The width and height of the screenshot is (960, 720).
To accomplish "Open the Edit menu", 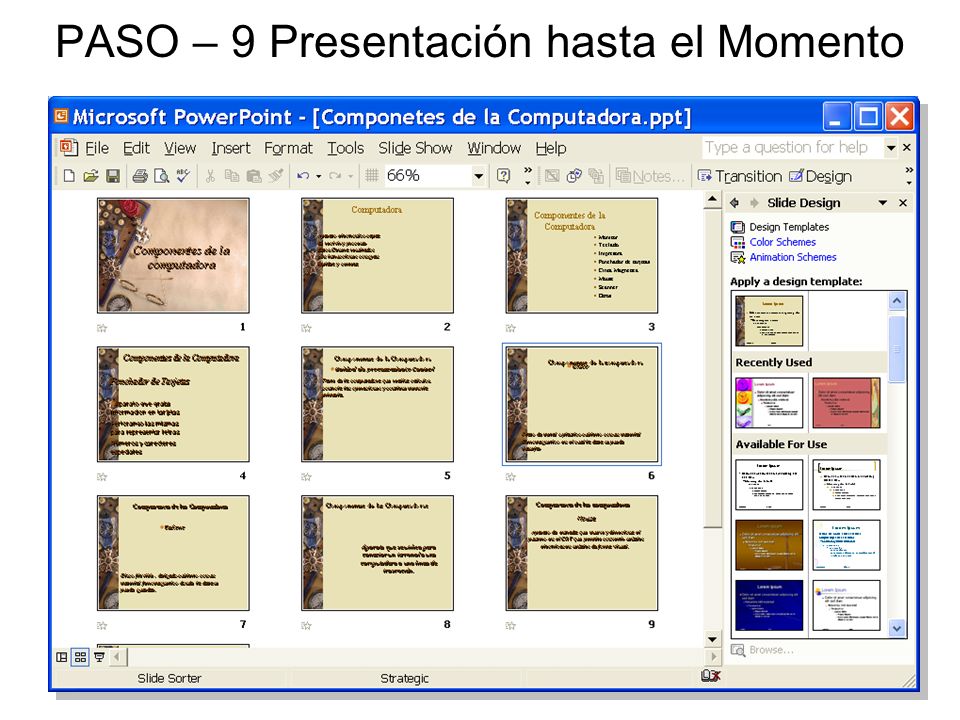I will click(136, 148).
